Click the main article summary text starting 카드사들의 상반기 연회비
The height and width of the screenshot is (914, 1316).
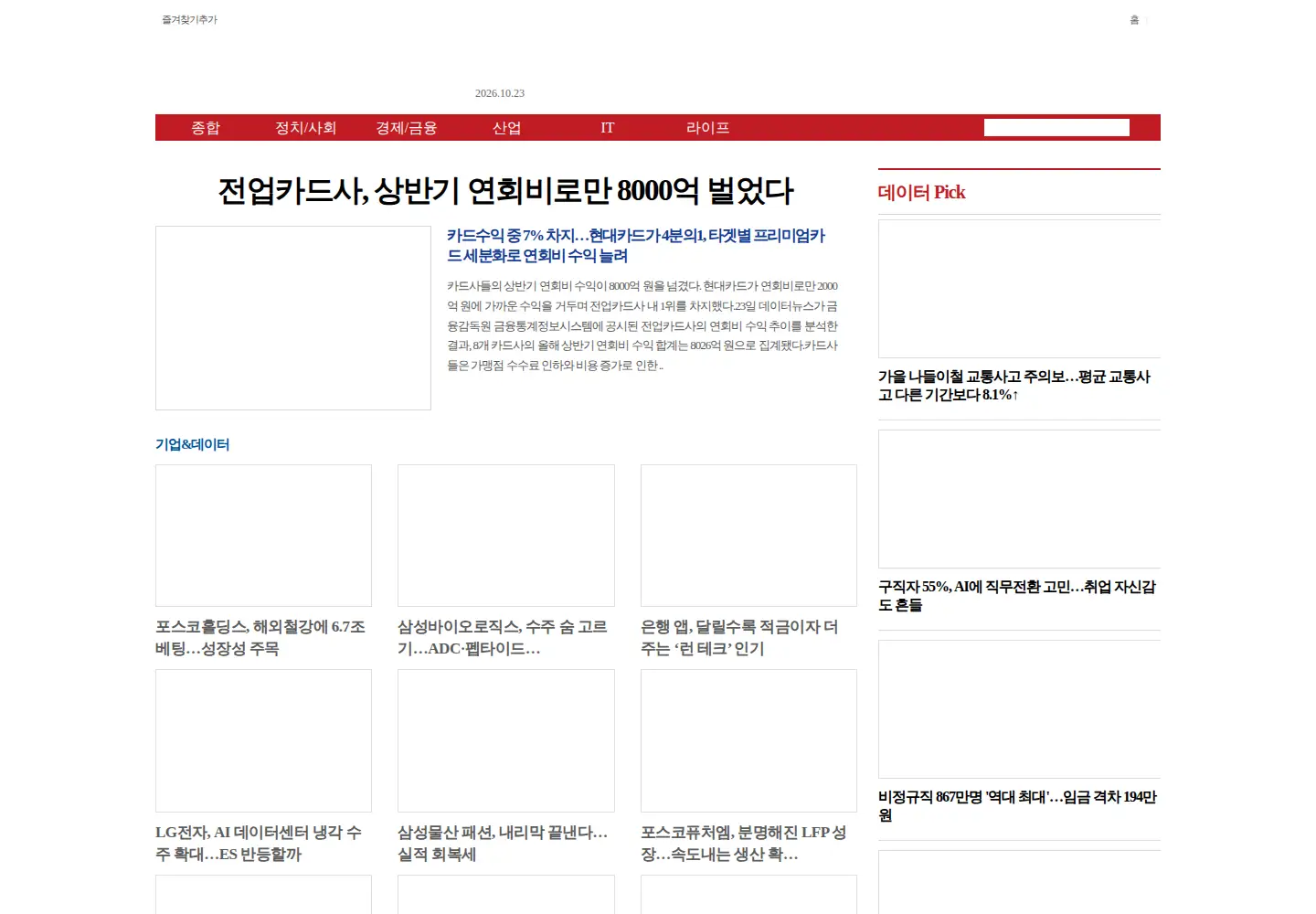point(642,325)
